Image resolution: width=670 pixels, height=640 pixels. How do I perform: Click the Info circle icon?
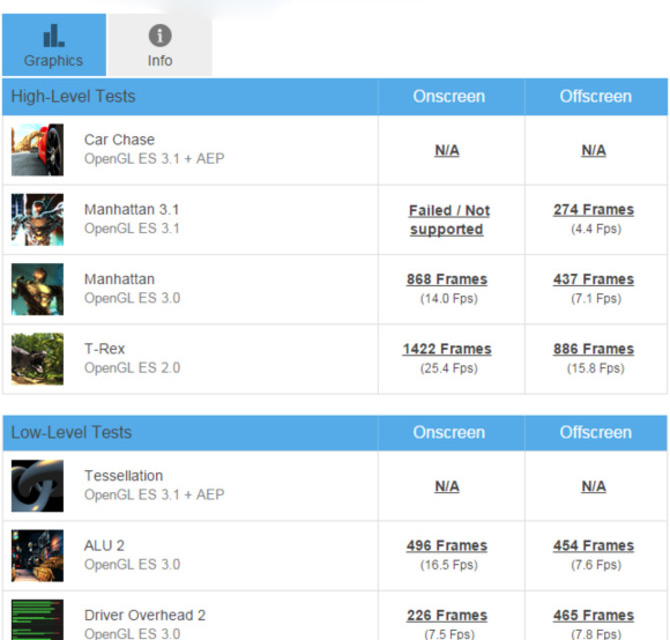click(160, 35)
